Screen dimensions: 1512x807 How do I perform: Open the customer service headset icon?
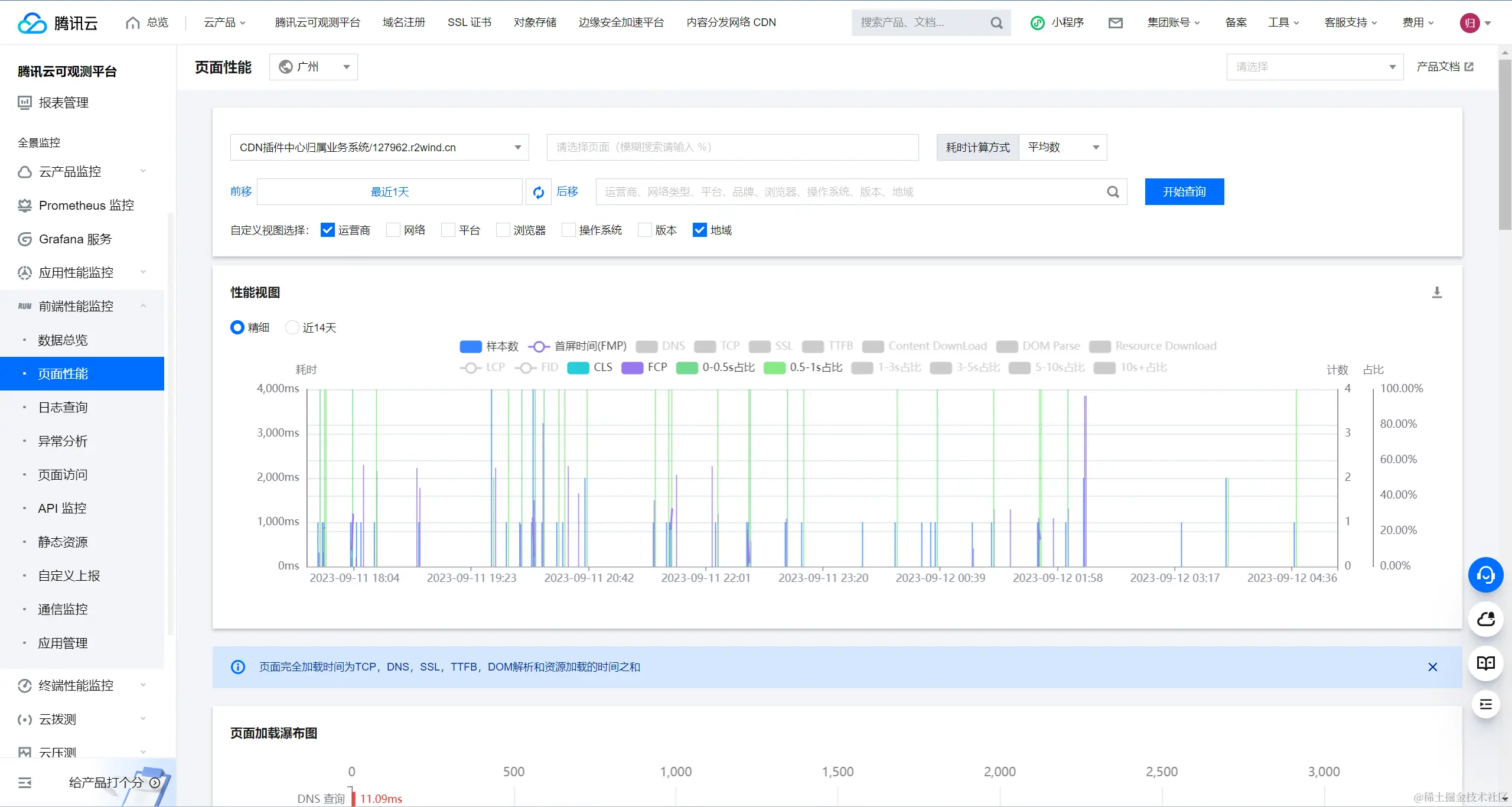[1485, 575]
